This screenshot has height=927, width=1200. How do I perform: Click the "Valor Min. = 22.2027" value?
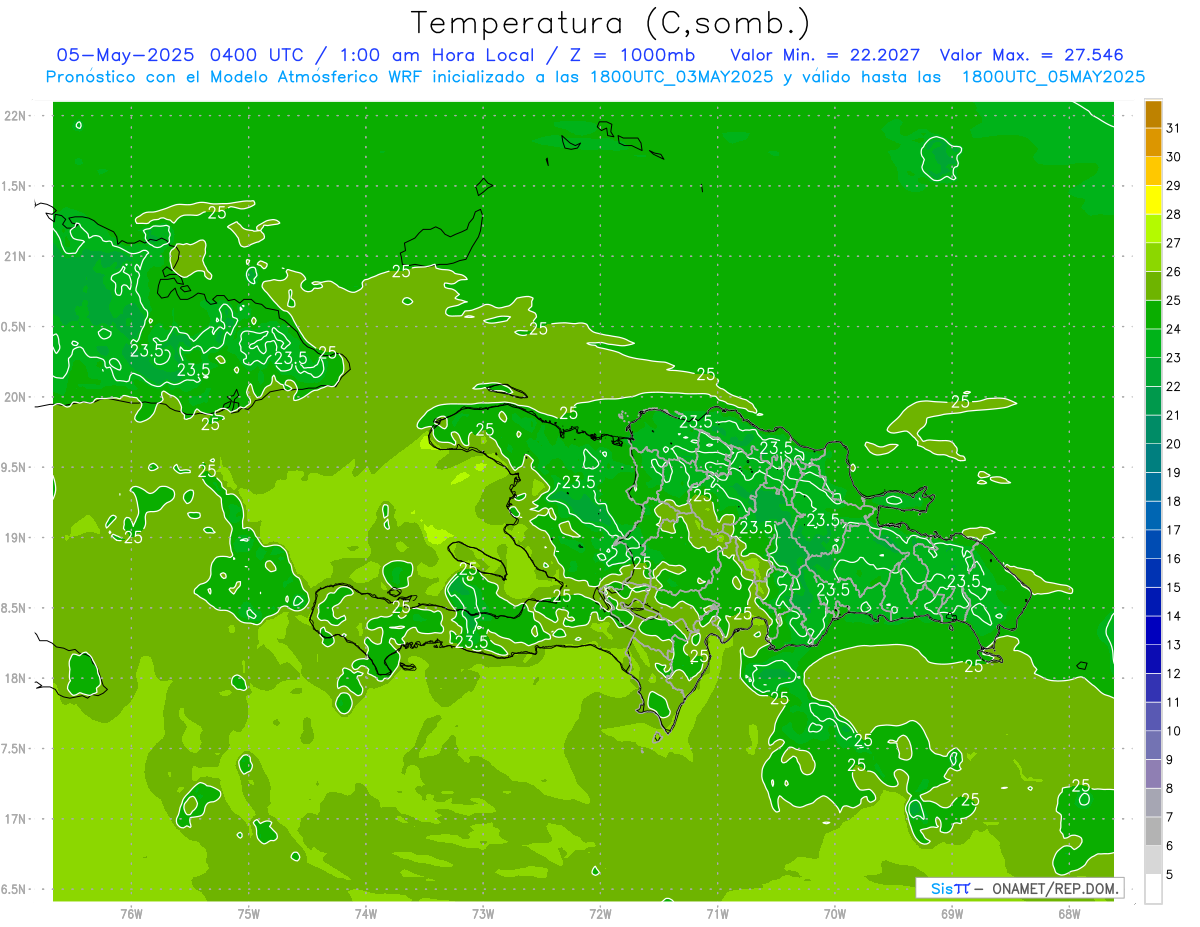coord(825,55)
